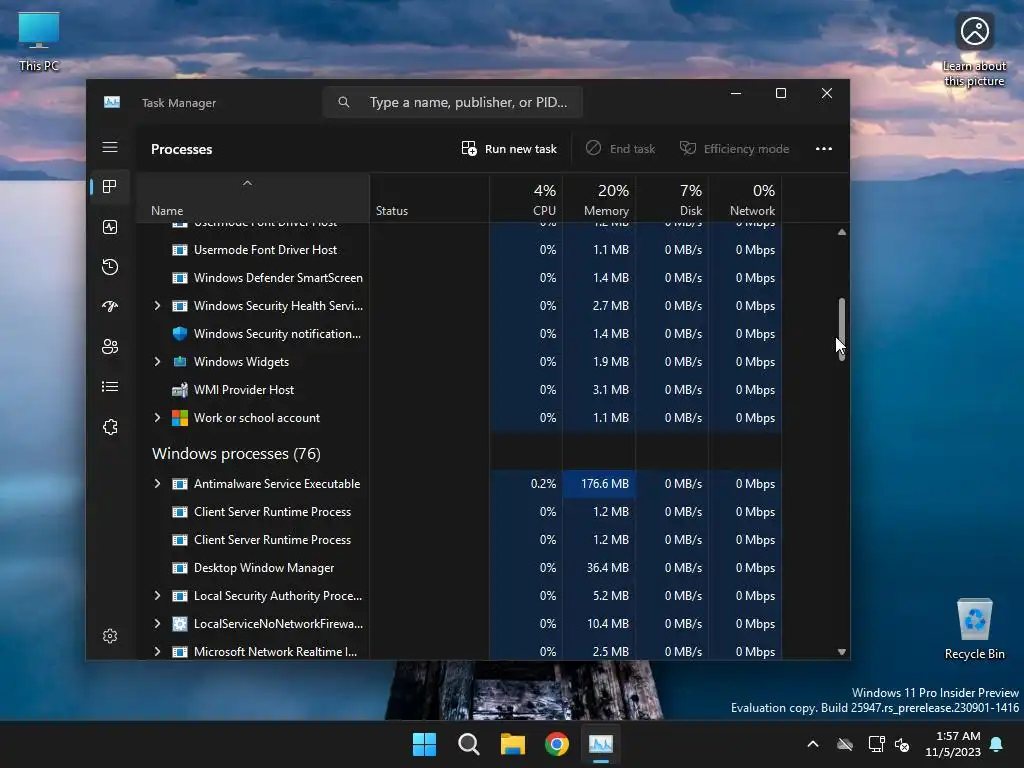The image size is (1024, 768).
Task: Open the Details sidebar icon
Action: click(x=110, y=387)
